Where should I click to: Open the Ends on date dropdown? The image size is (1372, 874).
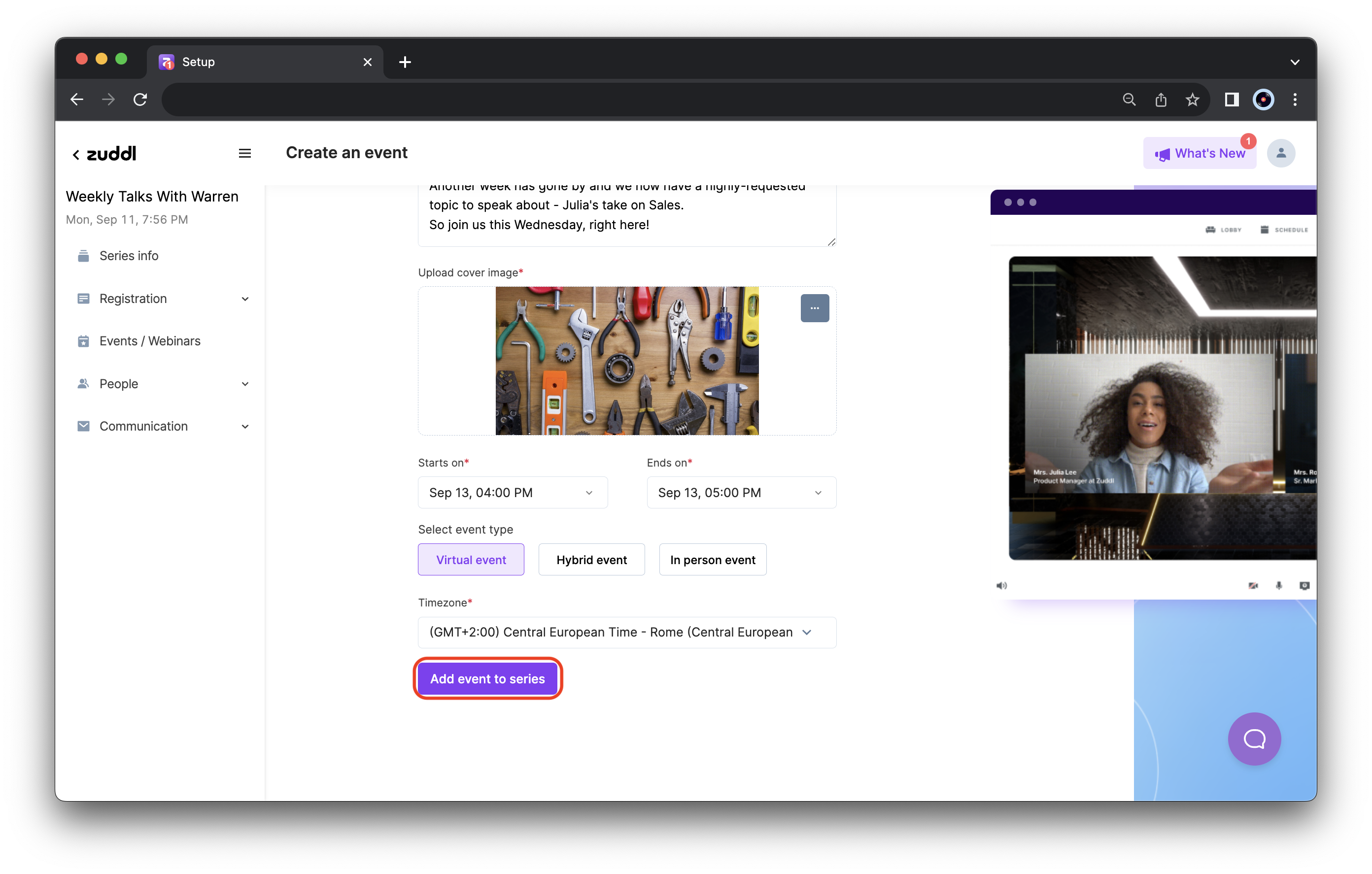[x=741, y=492]
